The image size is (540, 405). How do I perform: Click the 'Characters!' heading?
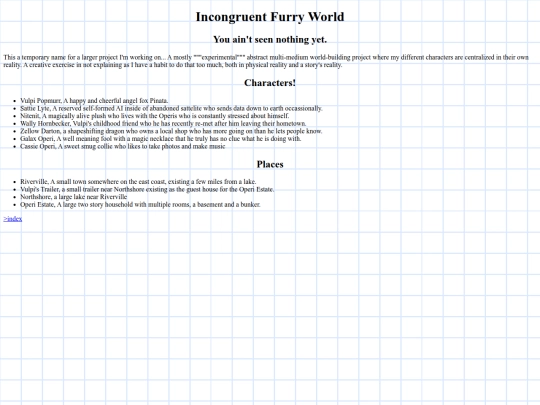tap(270, 83)
